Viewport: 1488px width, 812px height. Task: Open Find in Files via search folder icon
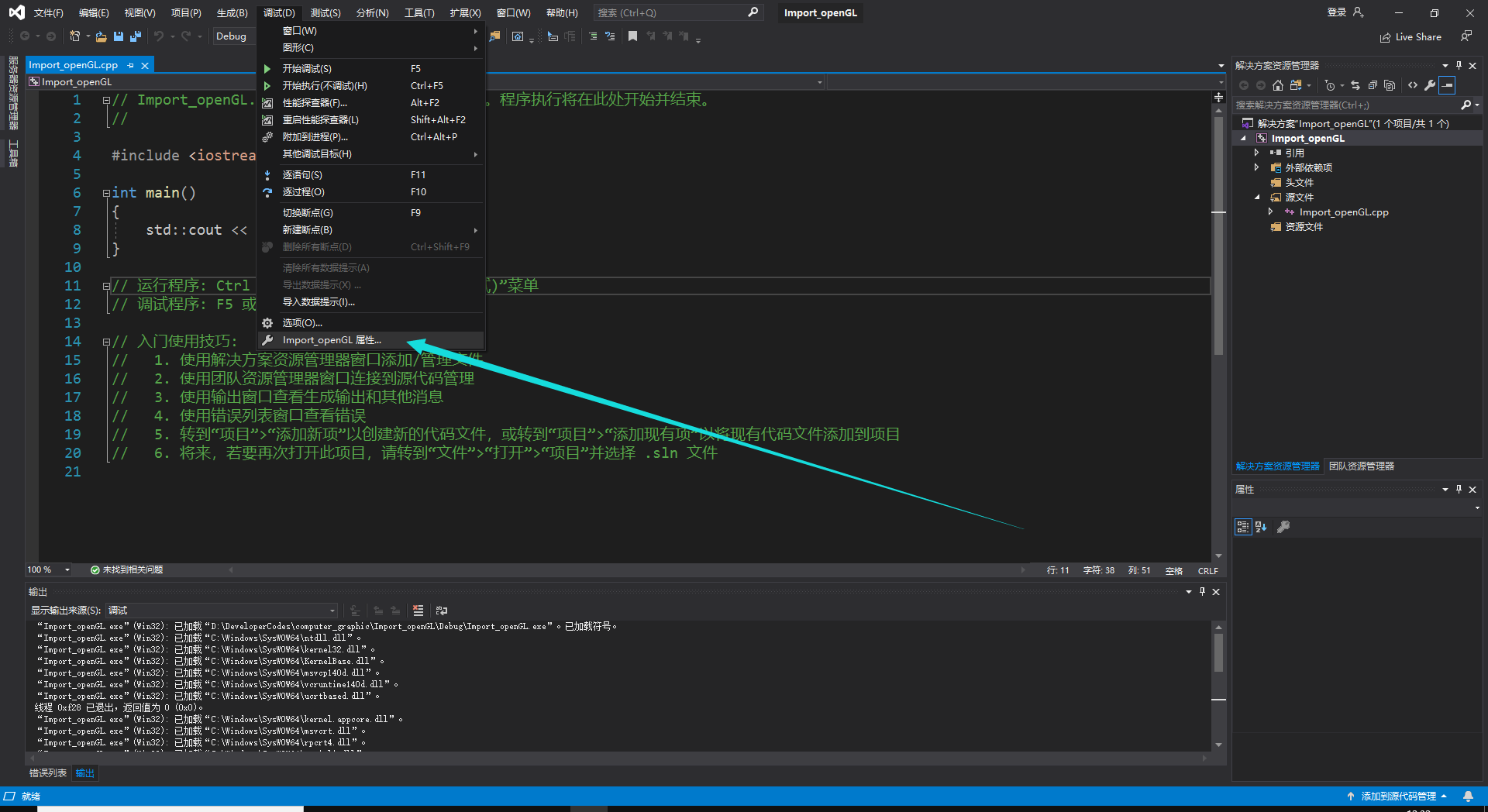tap(494, 36)
